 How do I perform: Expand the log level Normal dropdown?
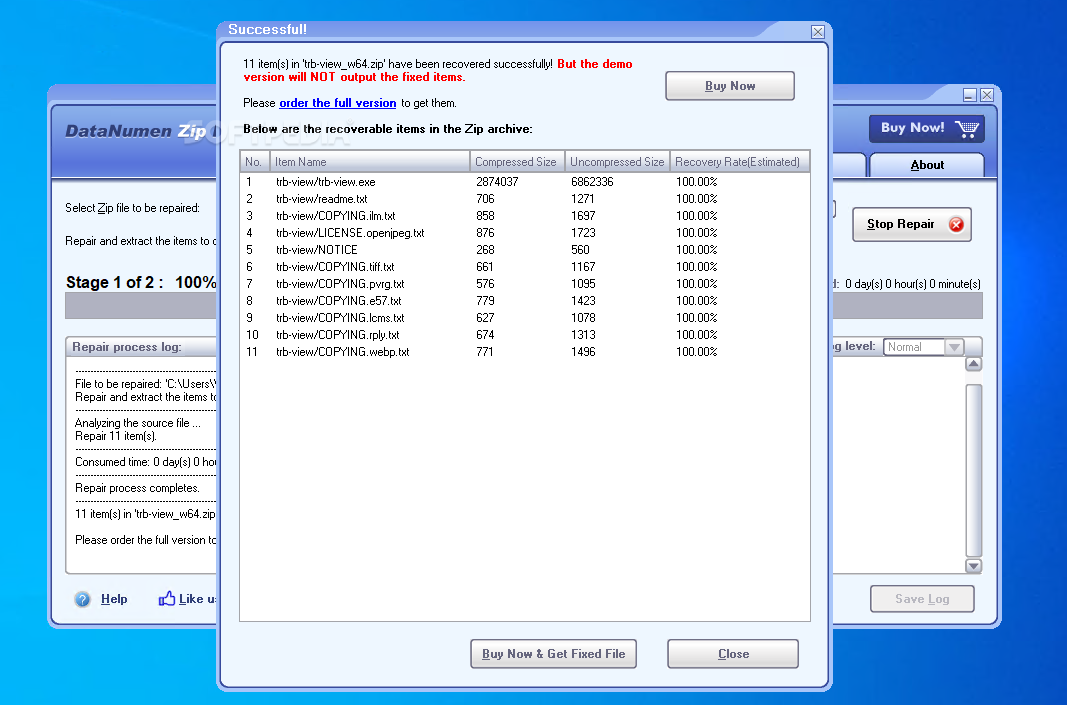(954, 347)
